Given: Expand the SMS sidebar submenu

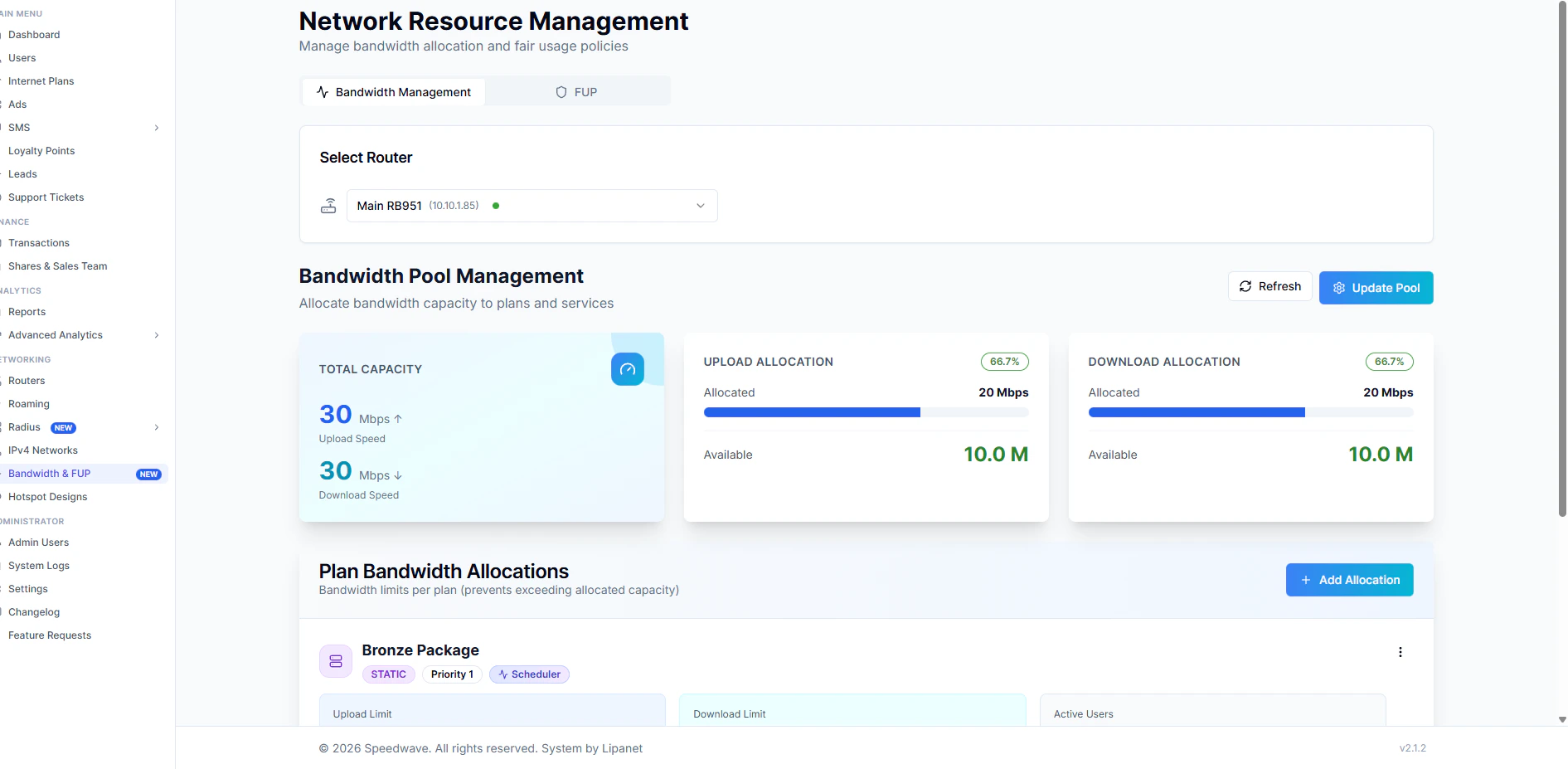Looking at the screenshot, I should point(157,128).
